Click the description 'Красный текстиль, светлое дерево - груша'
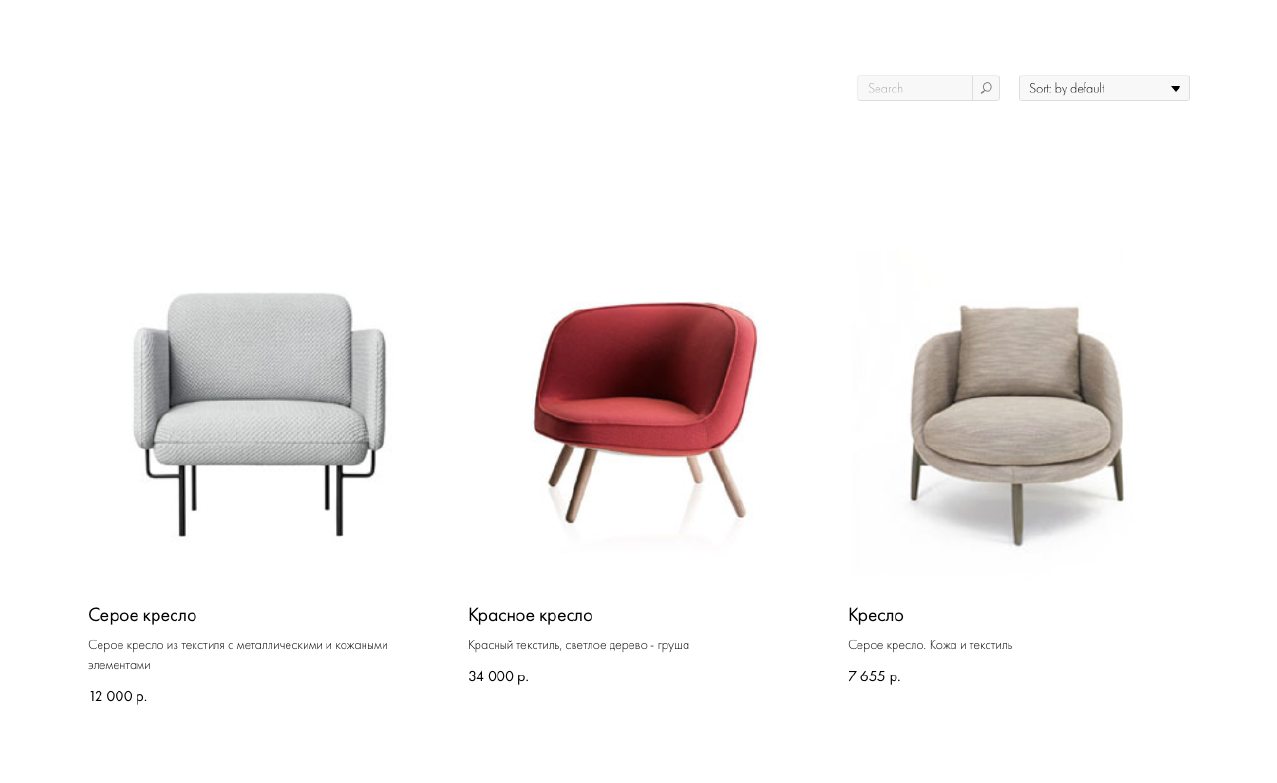This screenshot has width=1277, height=783. pos(579,645)
